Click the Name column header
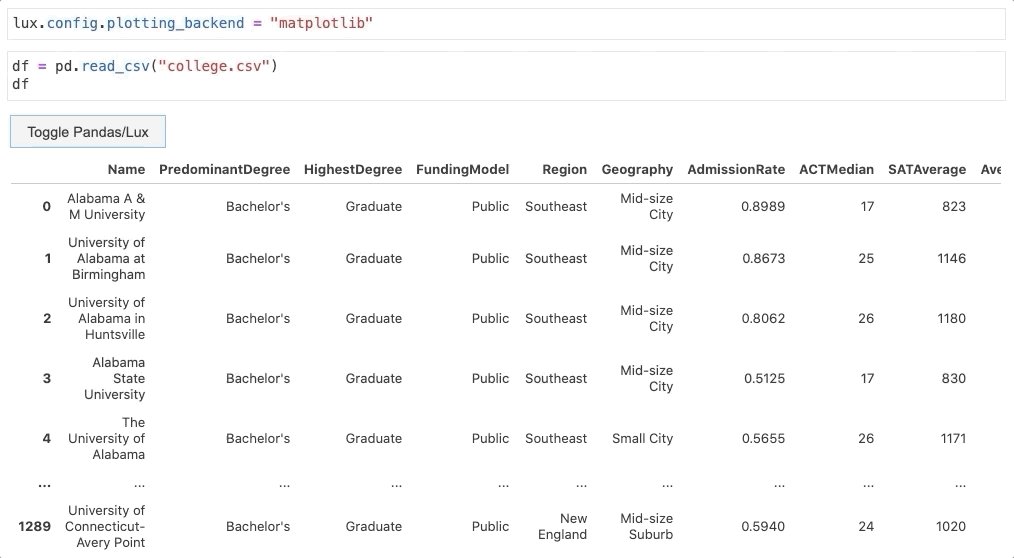Screen dimensions: 1014x558 [x=126, y=169]
